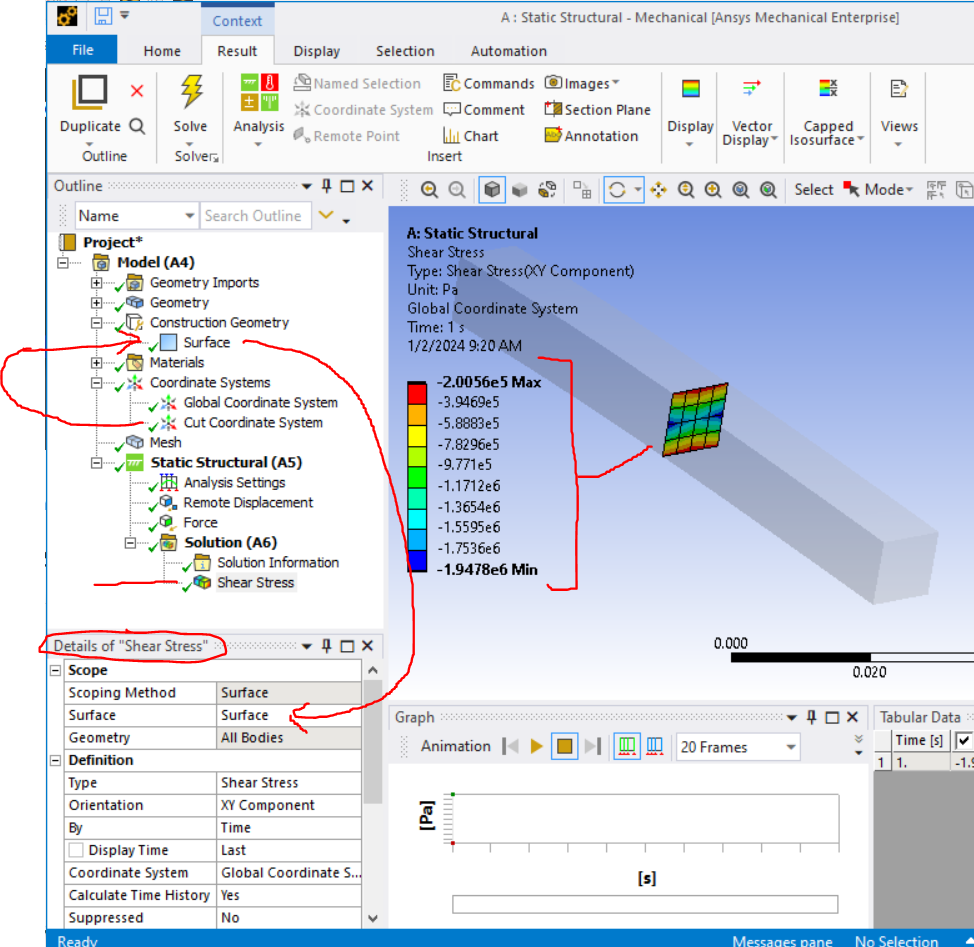Screen dimensions: 974x947
Task: Toggle the Display Time checkbox
Action: pyautogui.click(x=76, y=850)
